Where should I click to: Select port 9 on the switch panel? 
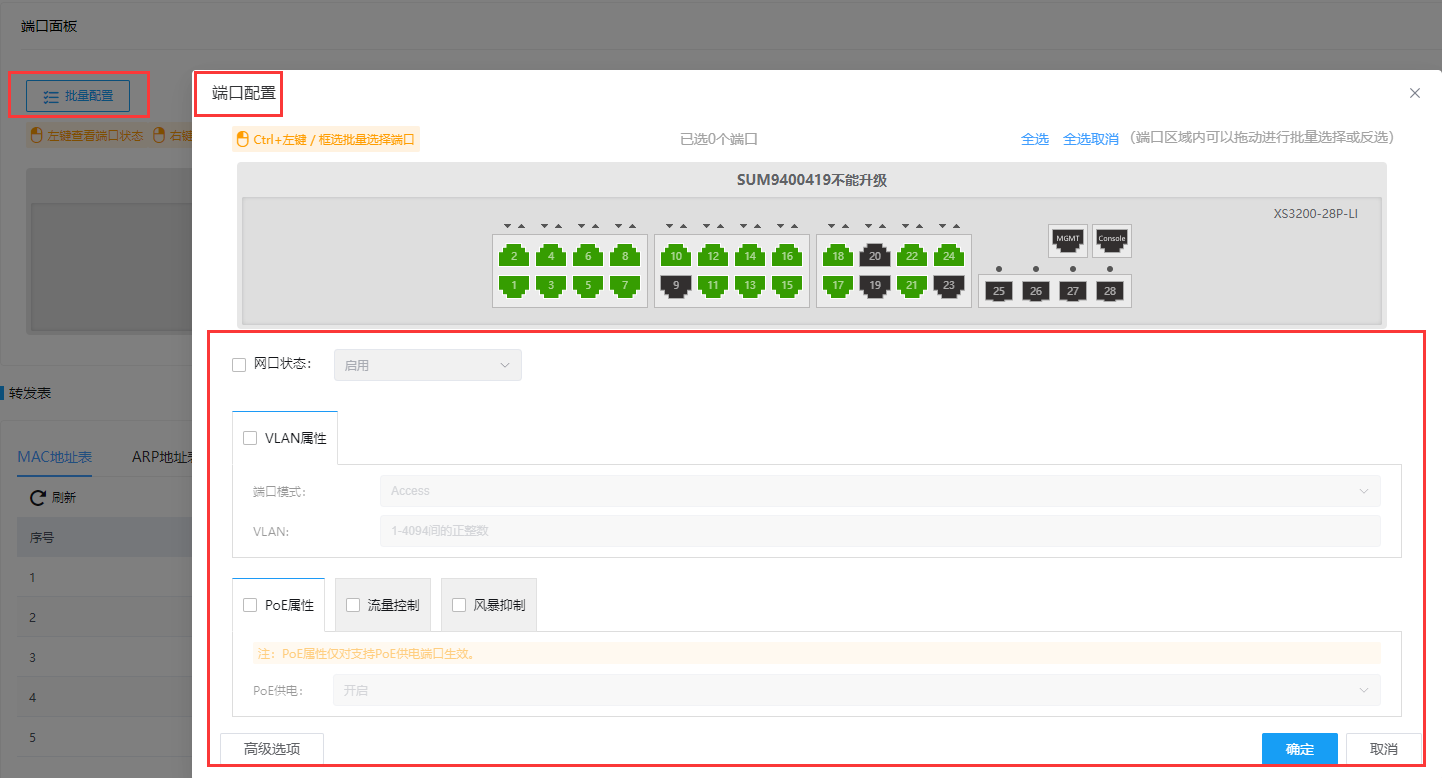click(x=676, y=285)
